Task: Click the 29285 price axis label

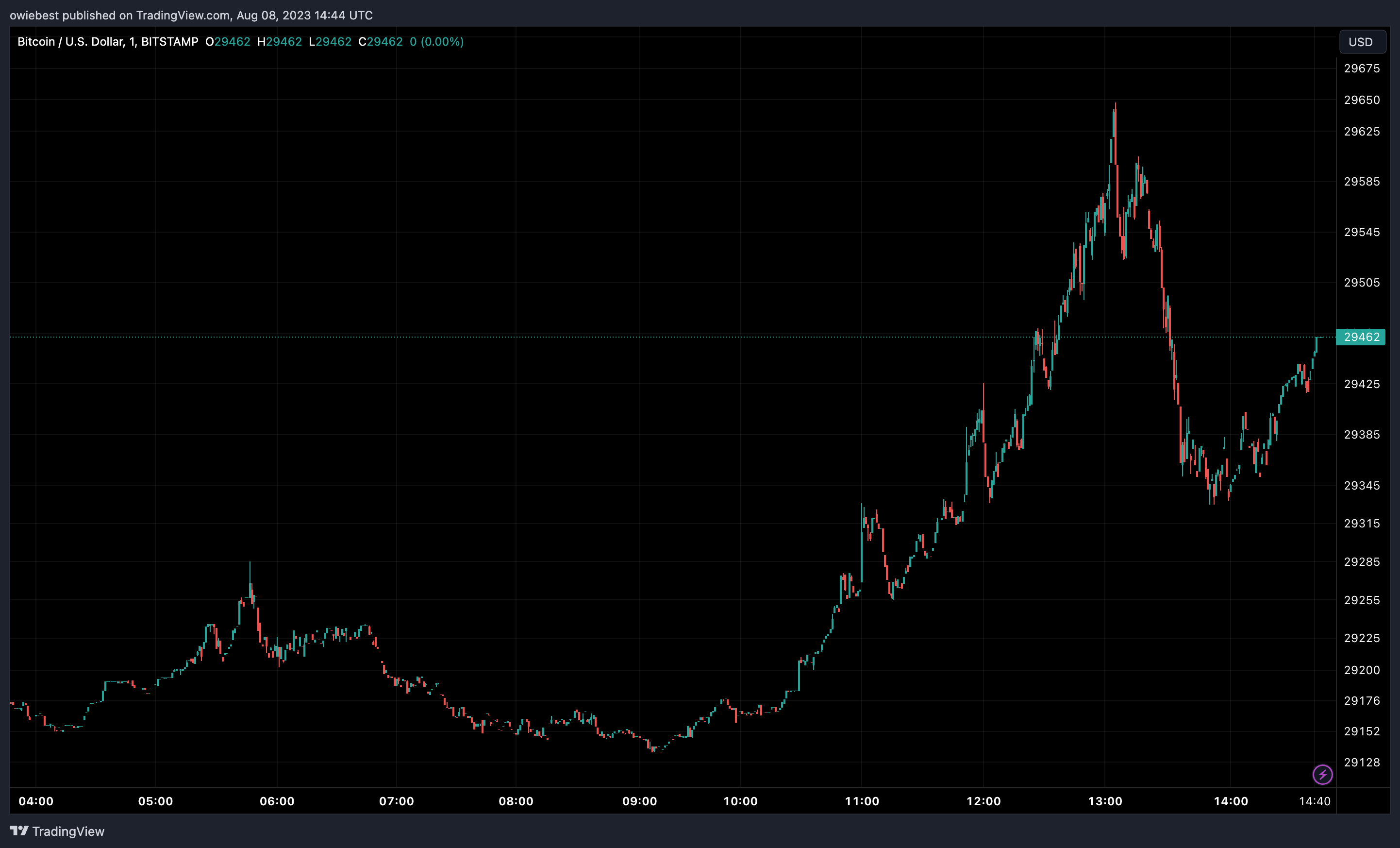Action: (1361, 561)
